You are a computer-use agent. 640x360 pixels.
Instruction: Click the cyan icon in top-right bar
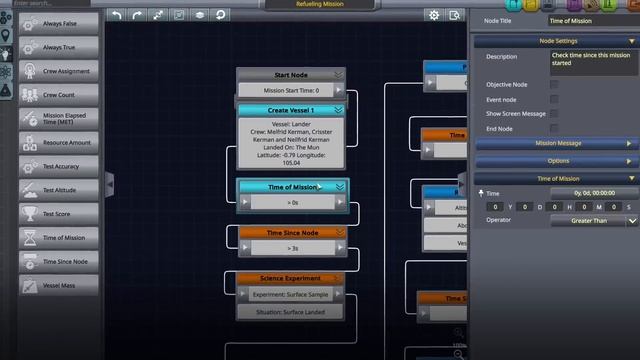coord(514,4)
